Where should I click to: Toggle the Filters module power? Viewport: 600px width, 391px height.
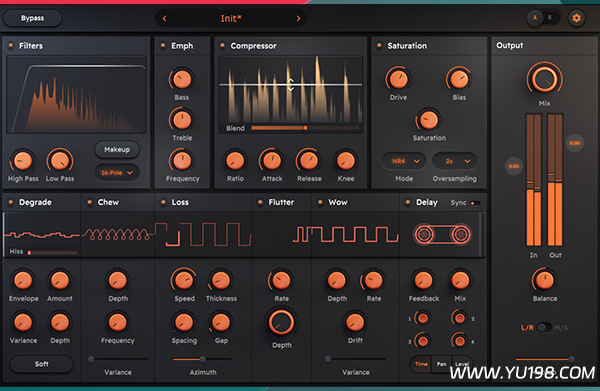pos(11,45)
